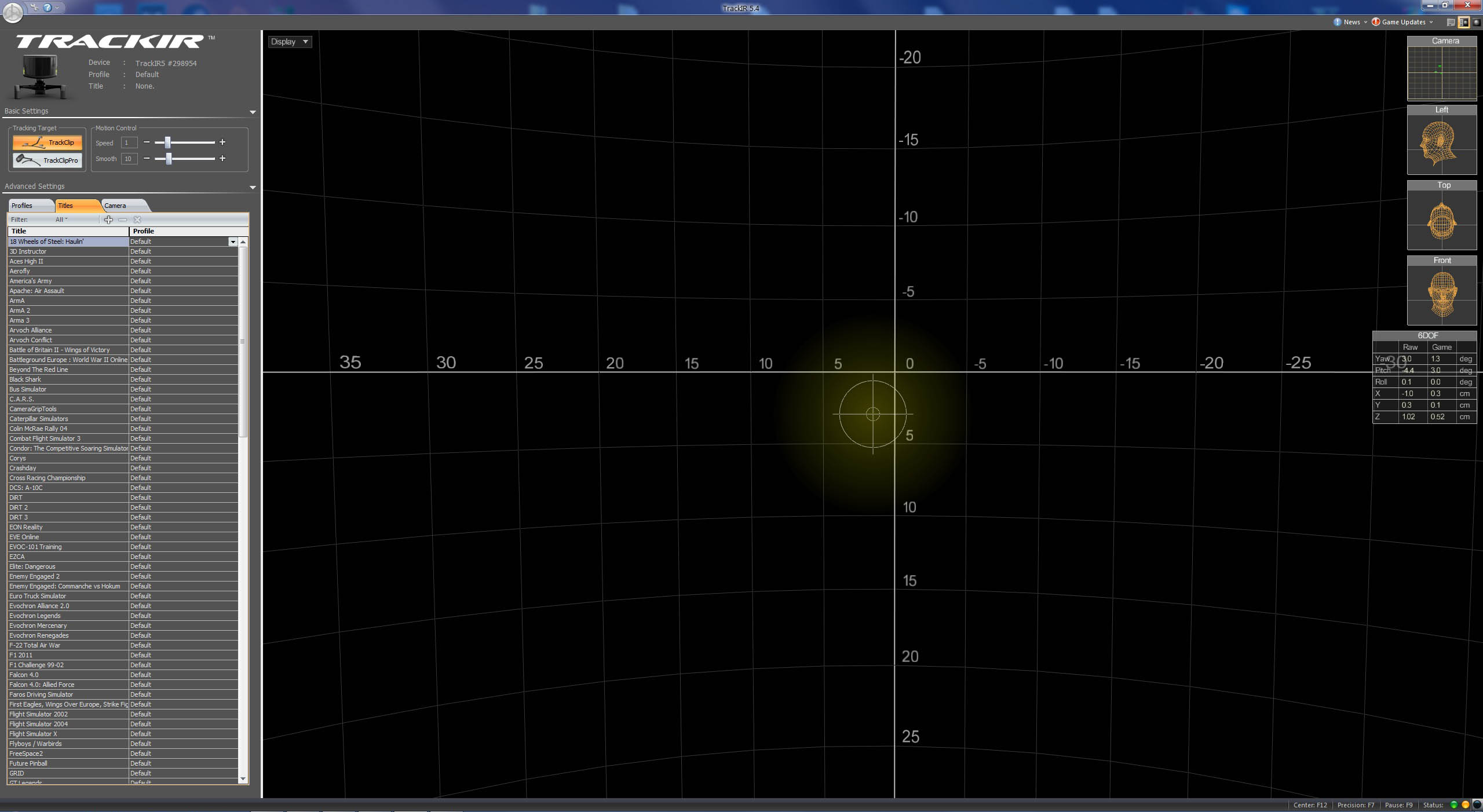Viewport: 1483px width, 812px height.
Task: Expand the Game Updates dropdown arrow
Action: click(1431, 22)
